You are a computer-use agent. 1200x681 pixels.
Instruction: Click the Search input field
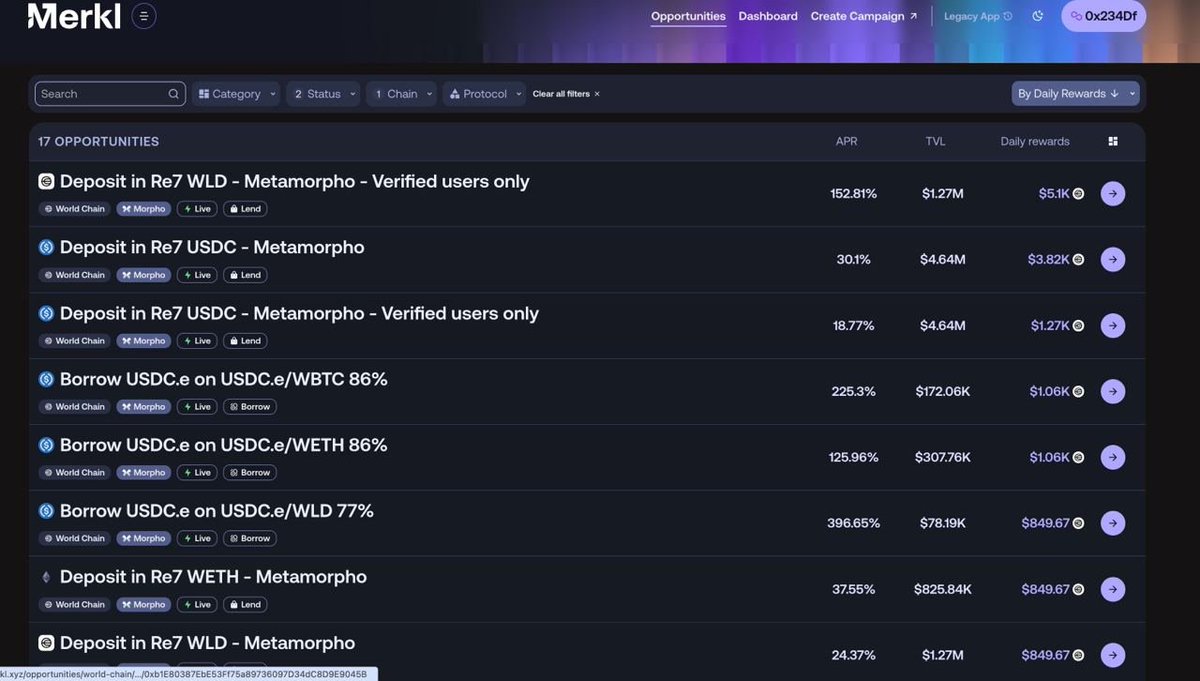(x=110, y=94)
